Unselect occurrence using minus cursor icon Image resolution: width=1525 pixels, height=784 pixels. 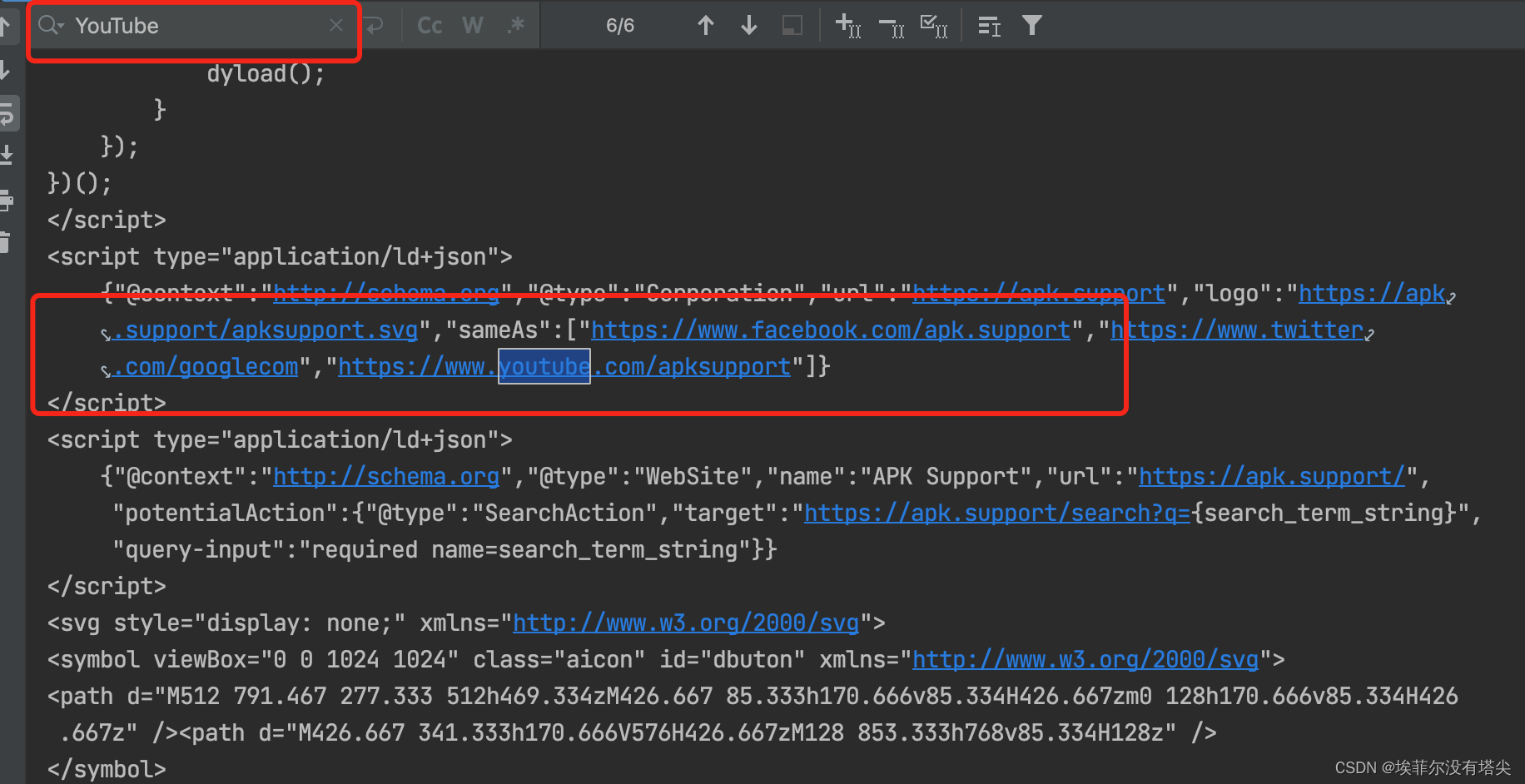pyautogui.click(x=892, y=27)
